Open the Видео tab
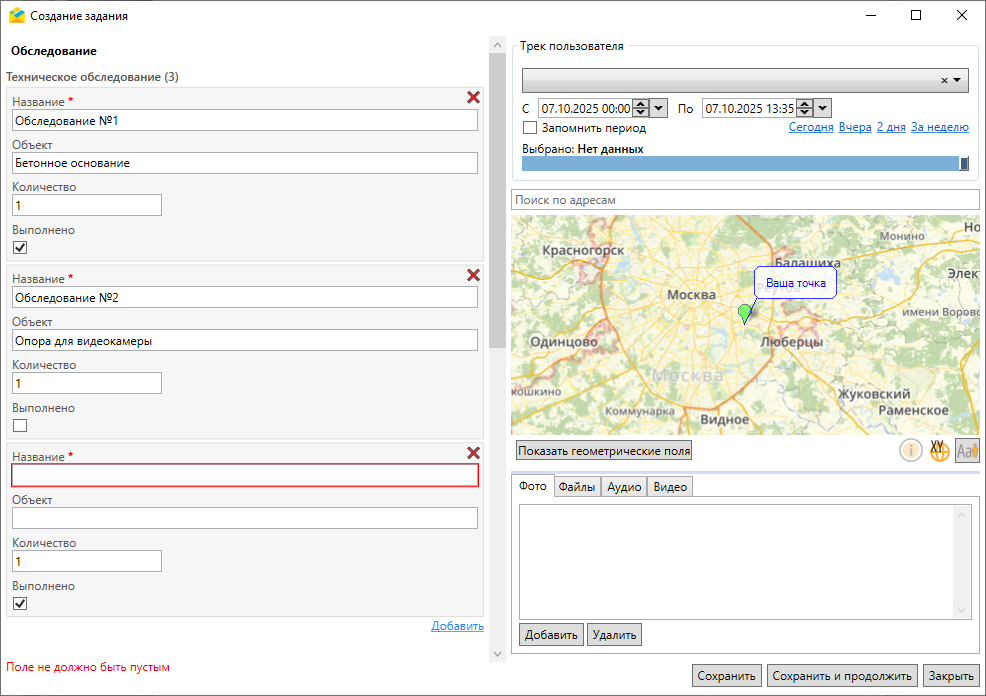Viewport: 986px width, 696px height. (x=670, y=487)
